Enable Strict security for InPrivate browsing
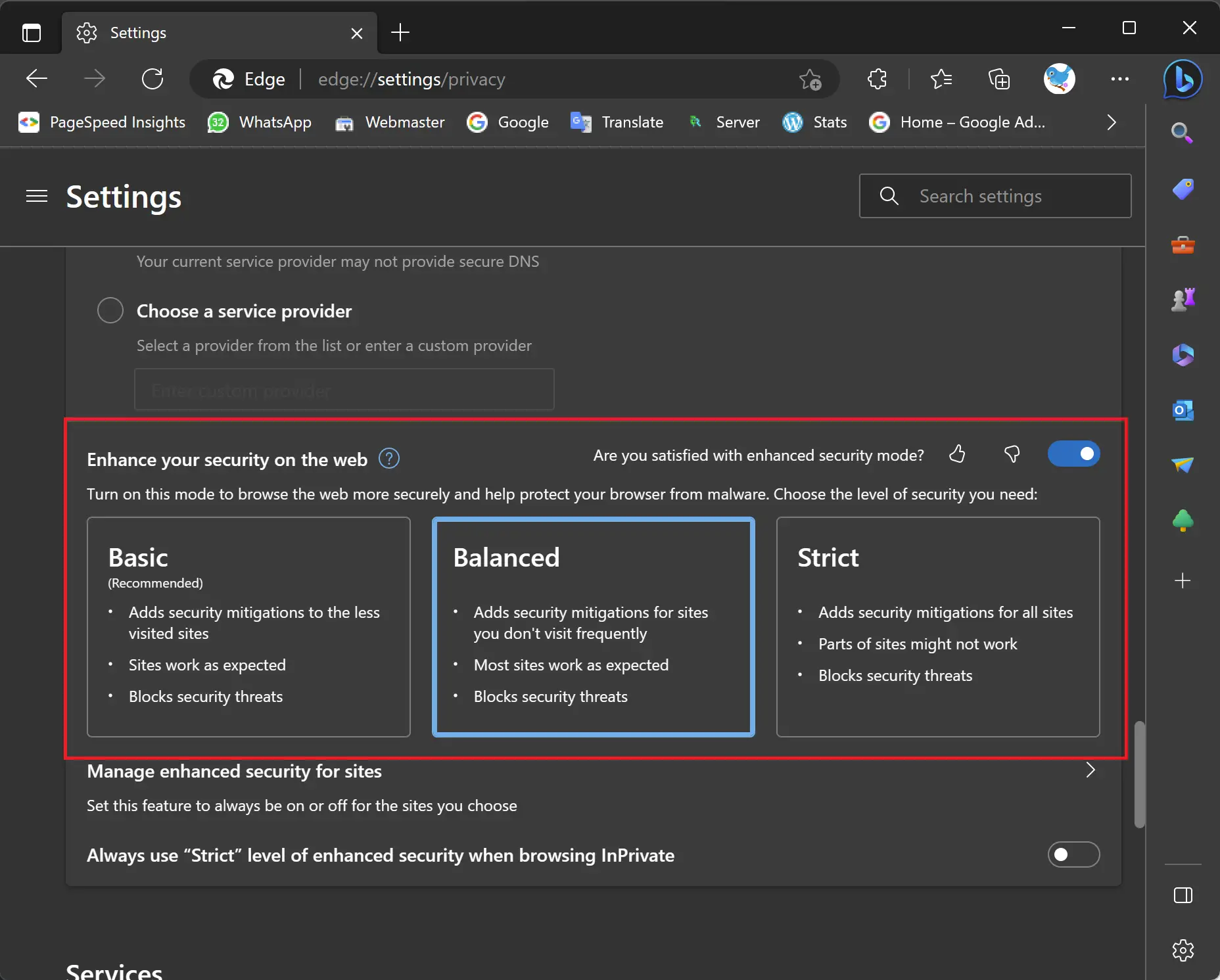 [x=1073, y=855]
